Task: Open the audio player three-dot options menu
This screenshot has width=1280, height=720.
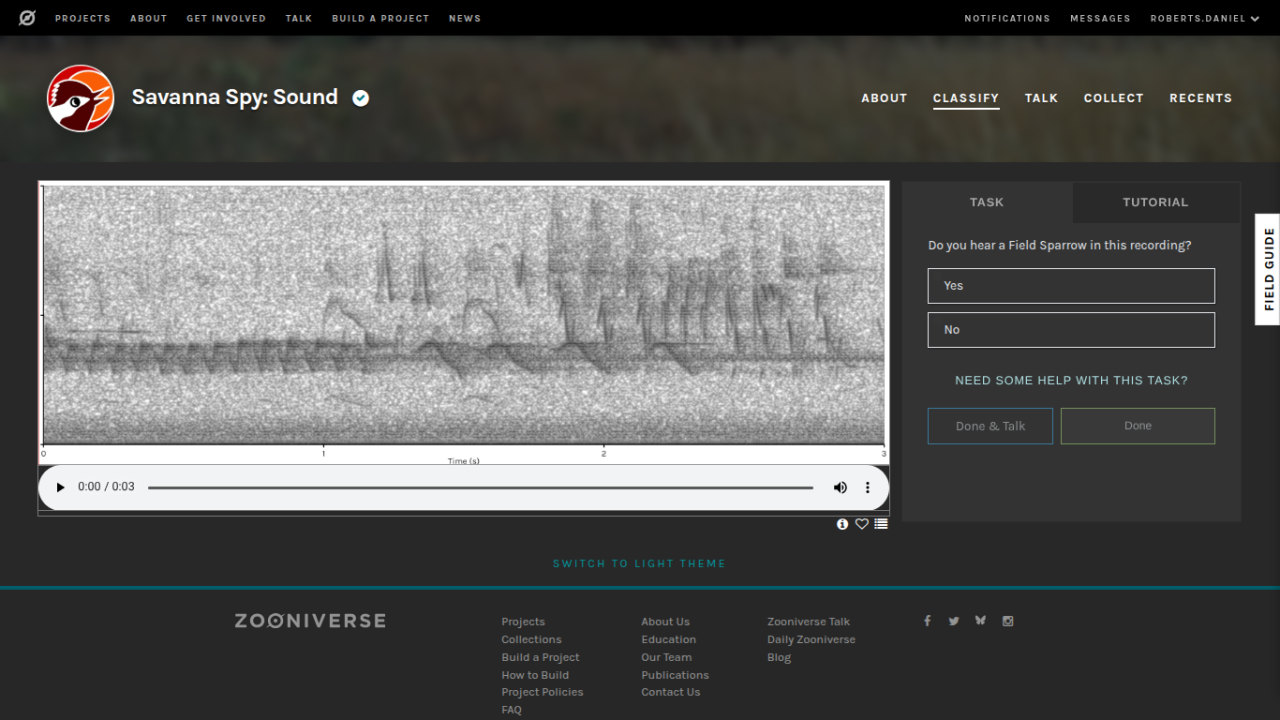Action: pyautogui.click(x=867, y=487)
